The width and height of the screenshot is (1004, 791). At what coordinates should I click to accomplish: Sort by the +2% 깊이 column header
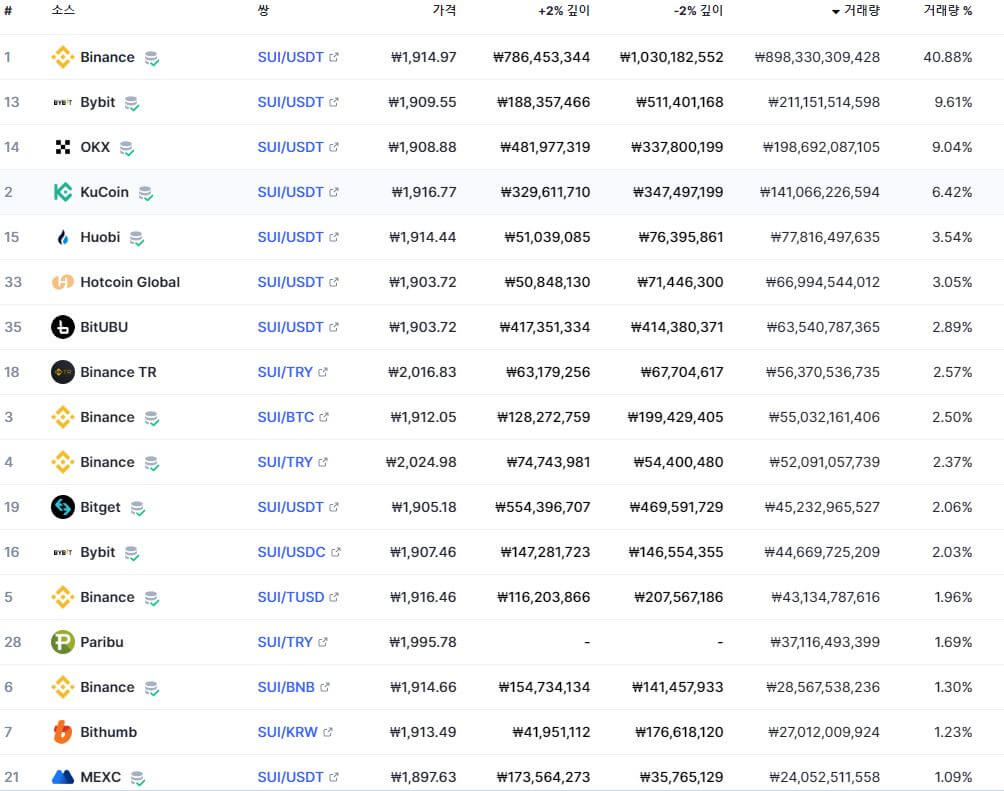point(564,10)
